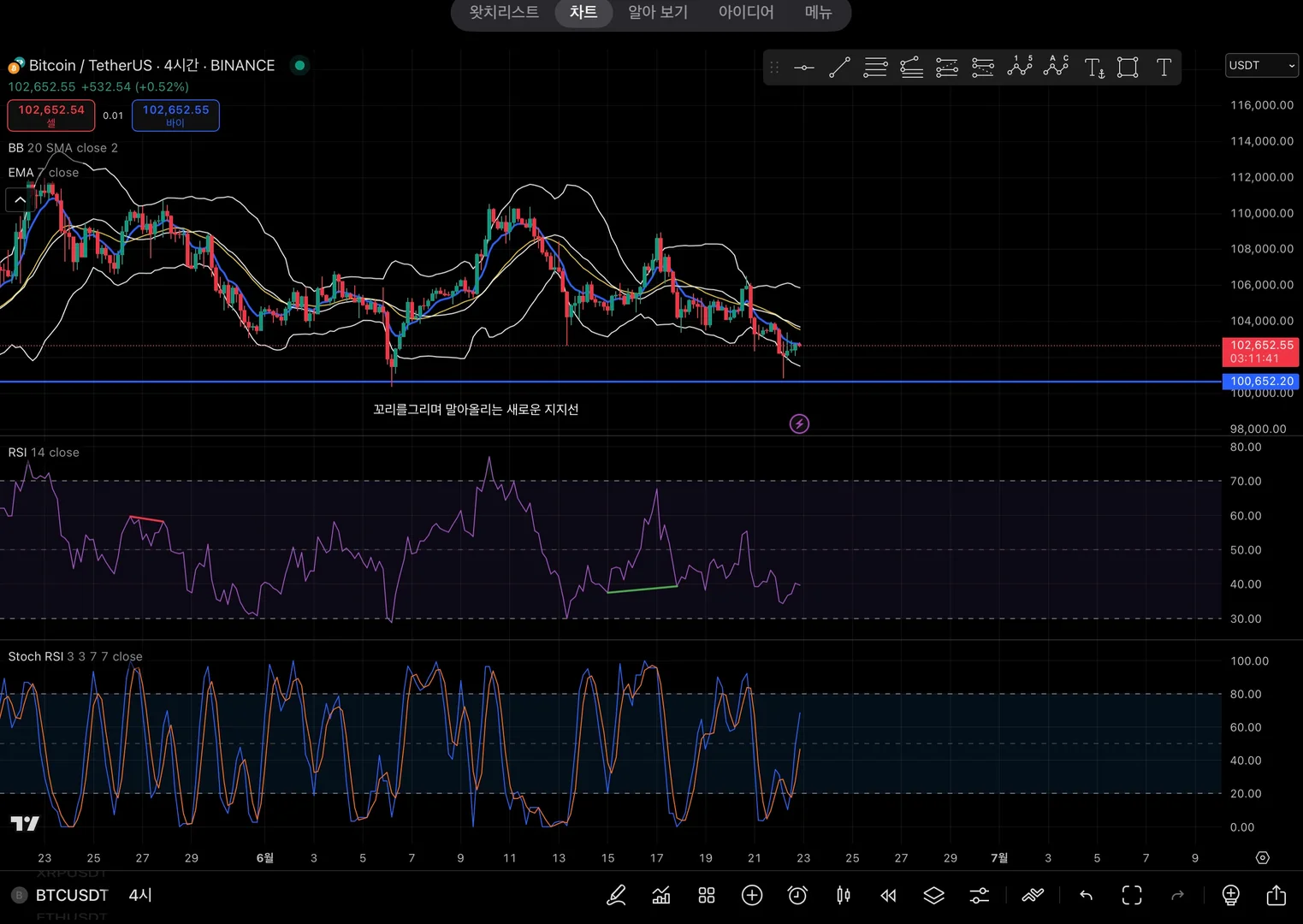Select the rectangle shape drawing tool
1303x924 pixels.
[x=1128, y=68]
